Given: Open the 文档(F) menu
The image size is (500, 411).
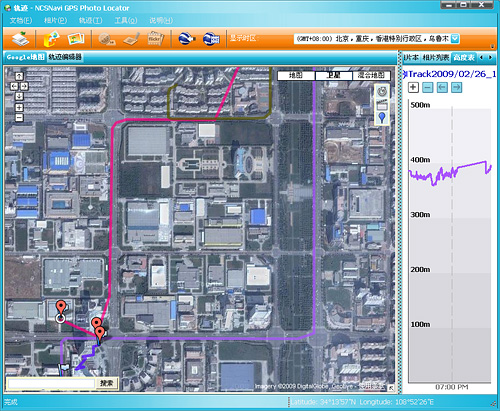Looking at the screenshot, I should [21, 21].
